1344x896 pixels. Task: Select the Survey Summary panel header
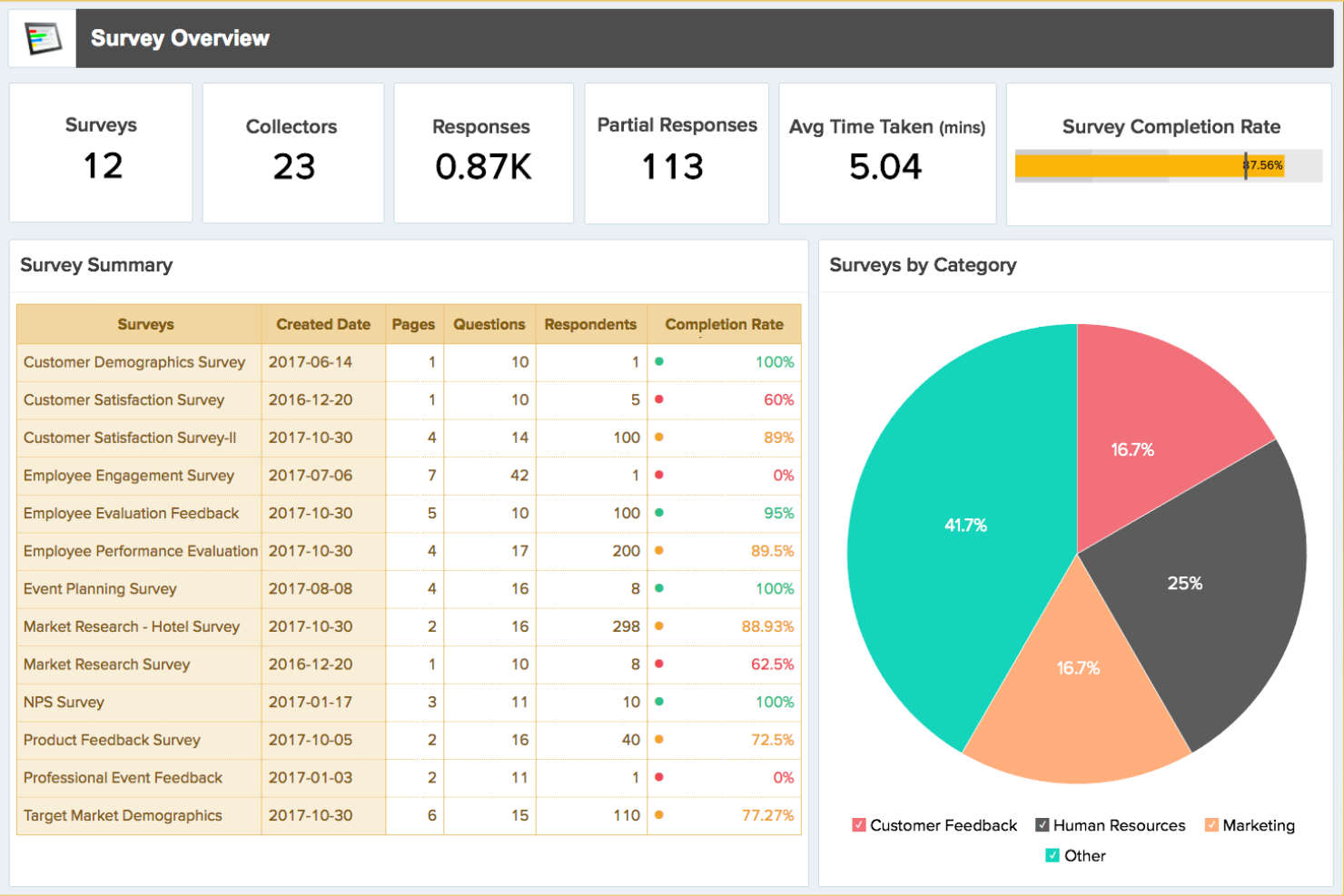click(96, 265)
